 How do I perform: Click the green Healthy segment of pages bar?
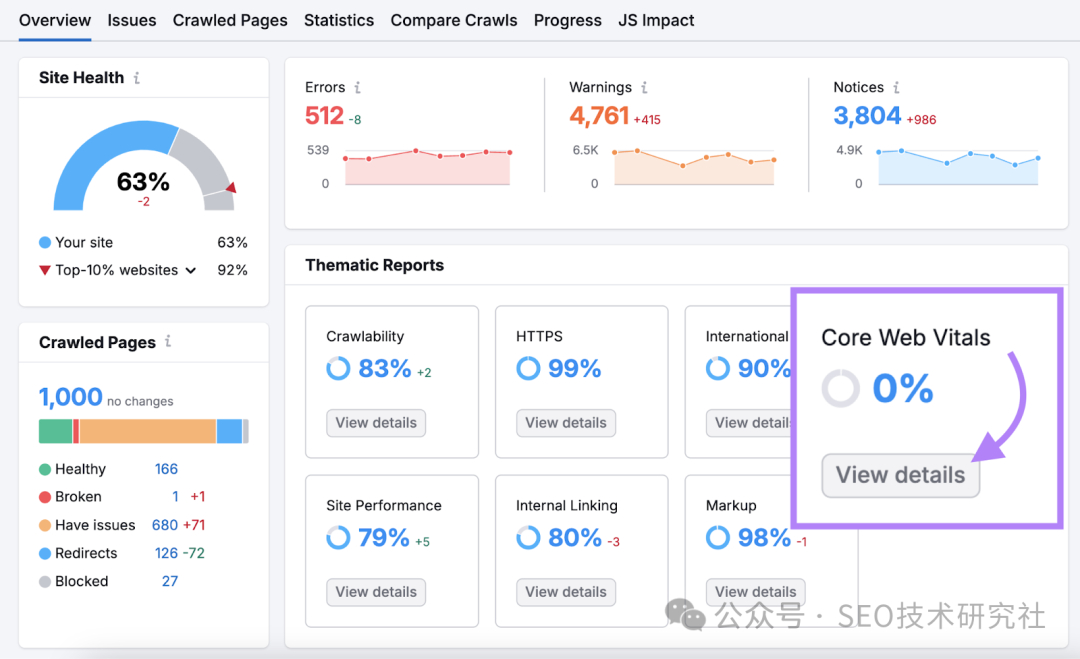click(56, 431)
